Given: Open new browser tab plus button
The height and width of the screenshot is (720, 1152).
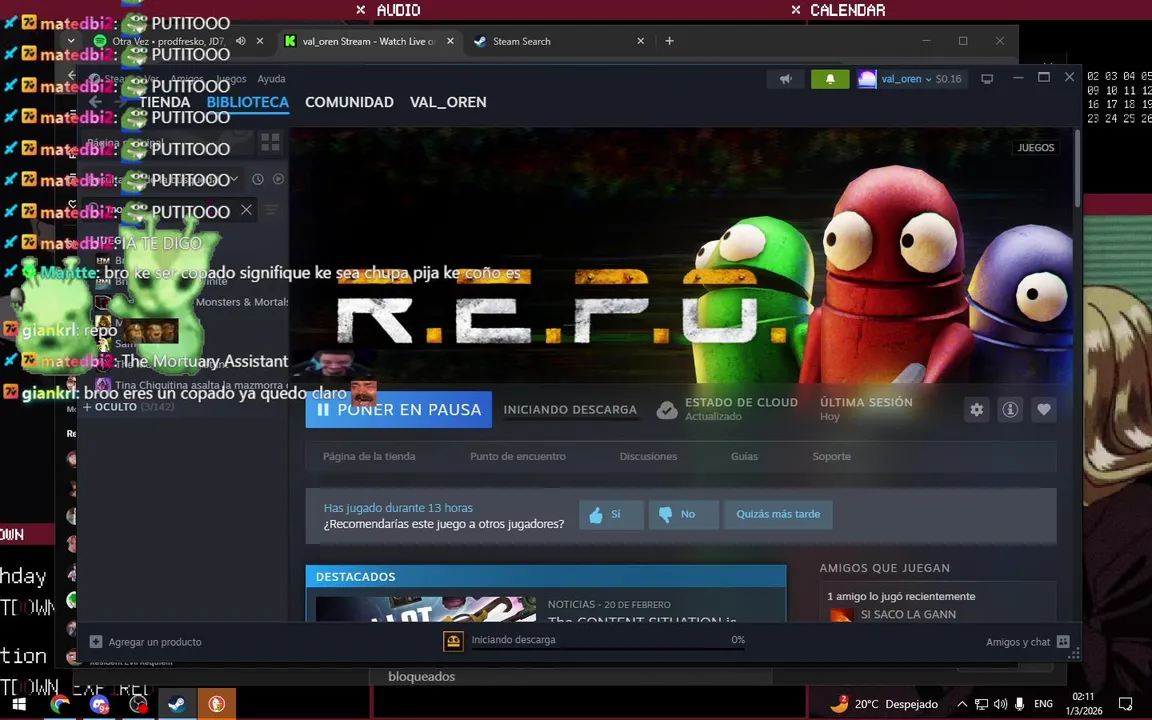Looking at the screenshot, I should click(669, 41).
